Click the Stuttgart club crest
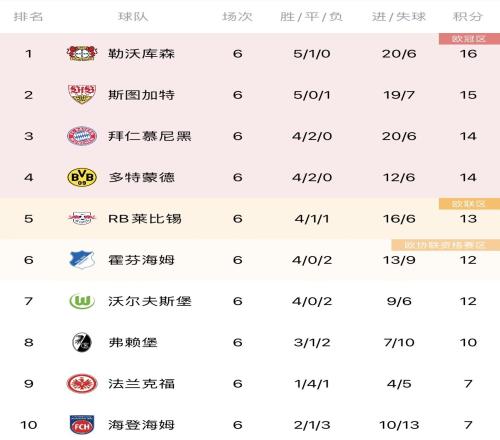Screen dimensions: 500x440 (x=82, y=94)
